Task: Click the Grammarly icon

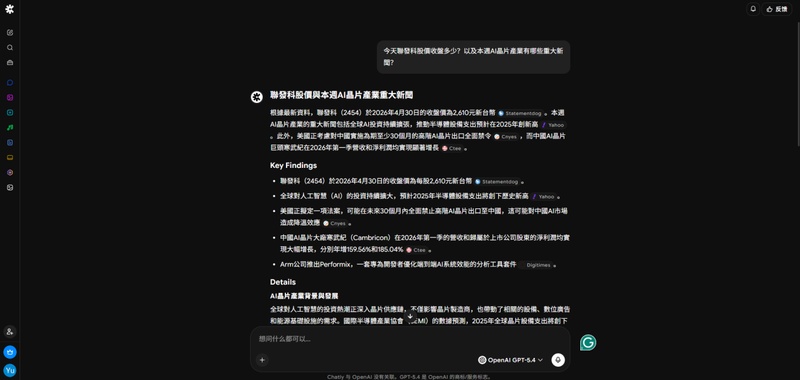Action: [588, 343]
